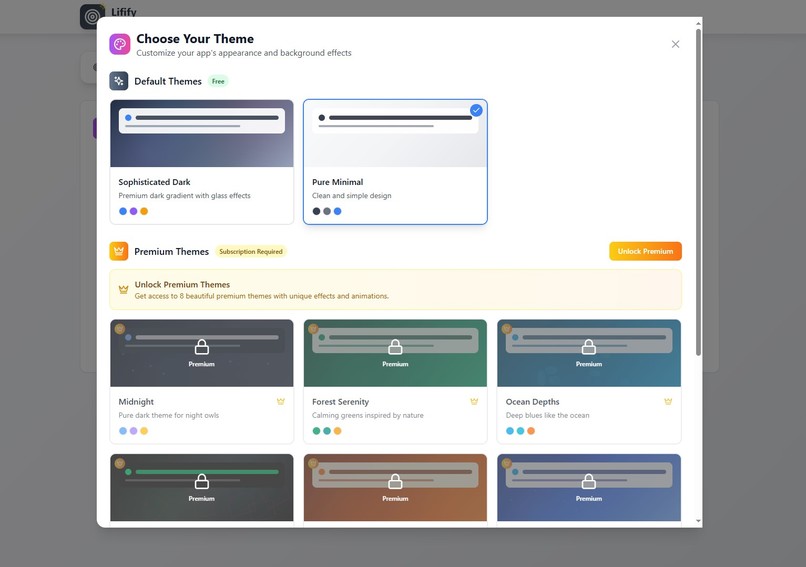Click crown badge at corner of Forest Serenity preview
Screen dimensions: 806x567
(313, 329)
